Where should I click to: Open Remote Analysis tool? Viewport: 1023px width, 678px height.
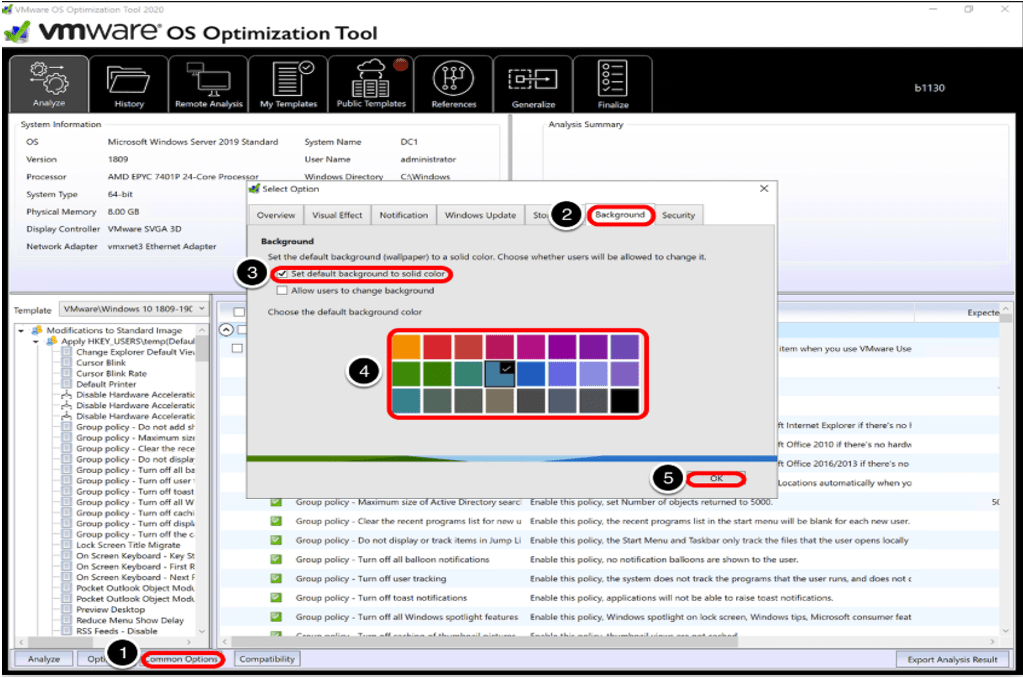click(x=208, y=84)
